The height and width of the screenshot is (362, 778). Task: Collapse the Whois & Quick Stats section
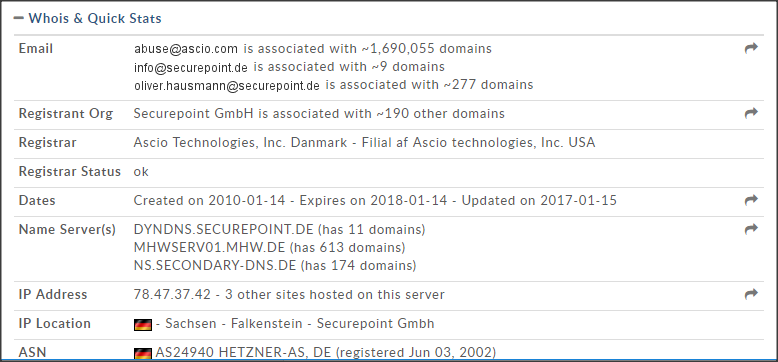coord(19,18)
